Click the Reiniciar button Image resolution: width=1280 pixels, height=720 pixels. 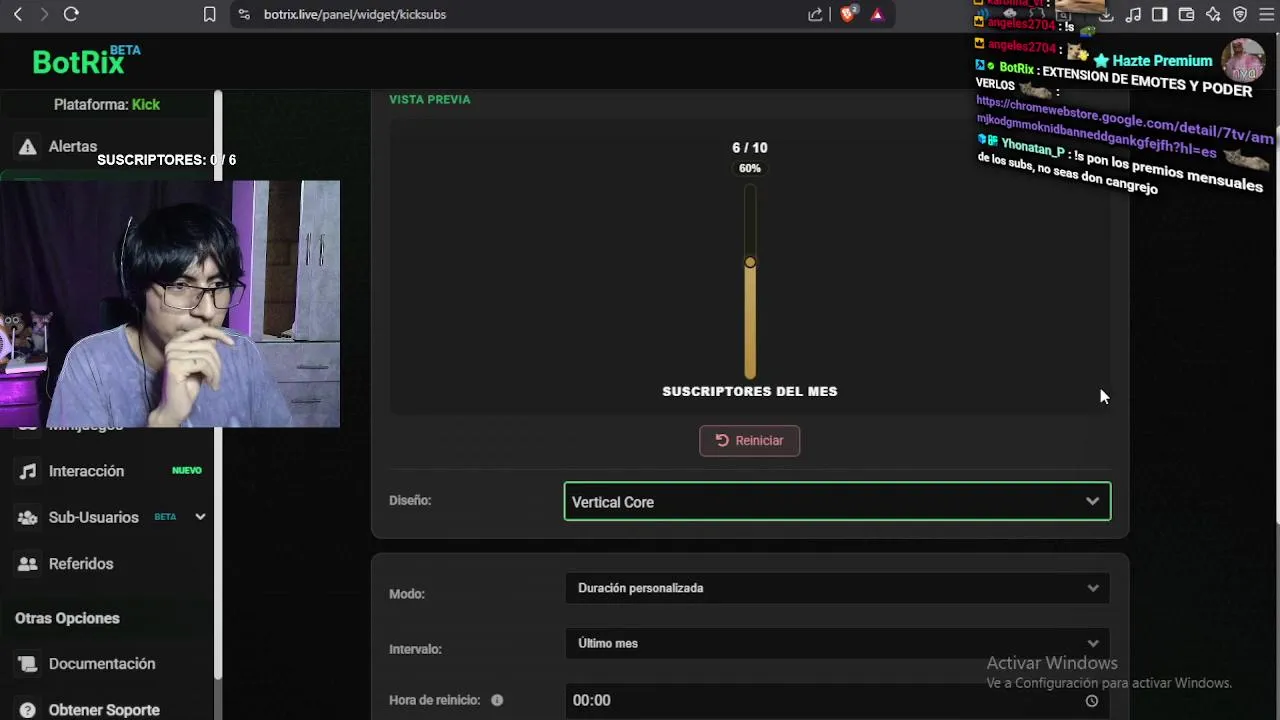pyautogui.click(x=749, y=440)
